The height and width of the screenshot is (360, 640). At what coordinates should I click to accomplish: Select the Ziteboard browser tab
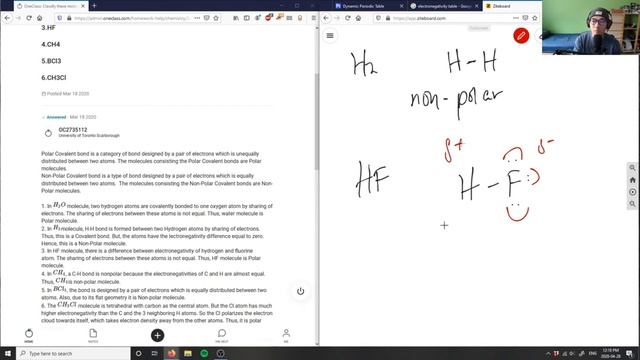coord(512,6)
